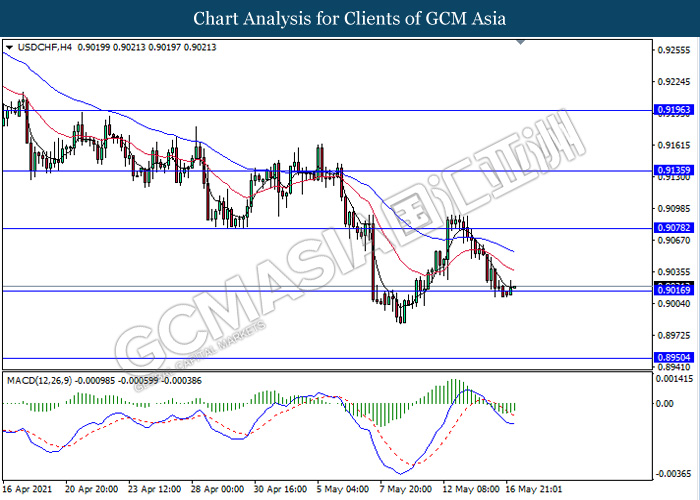Select the 0.91963 horizontal line price label
The image size is (700, 500).
coord(674,110)
